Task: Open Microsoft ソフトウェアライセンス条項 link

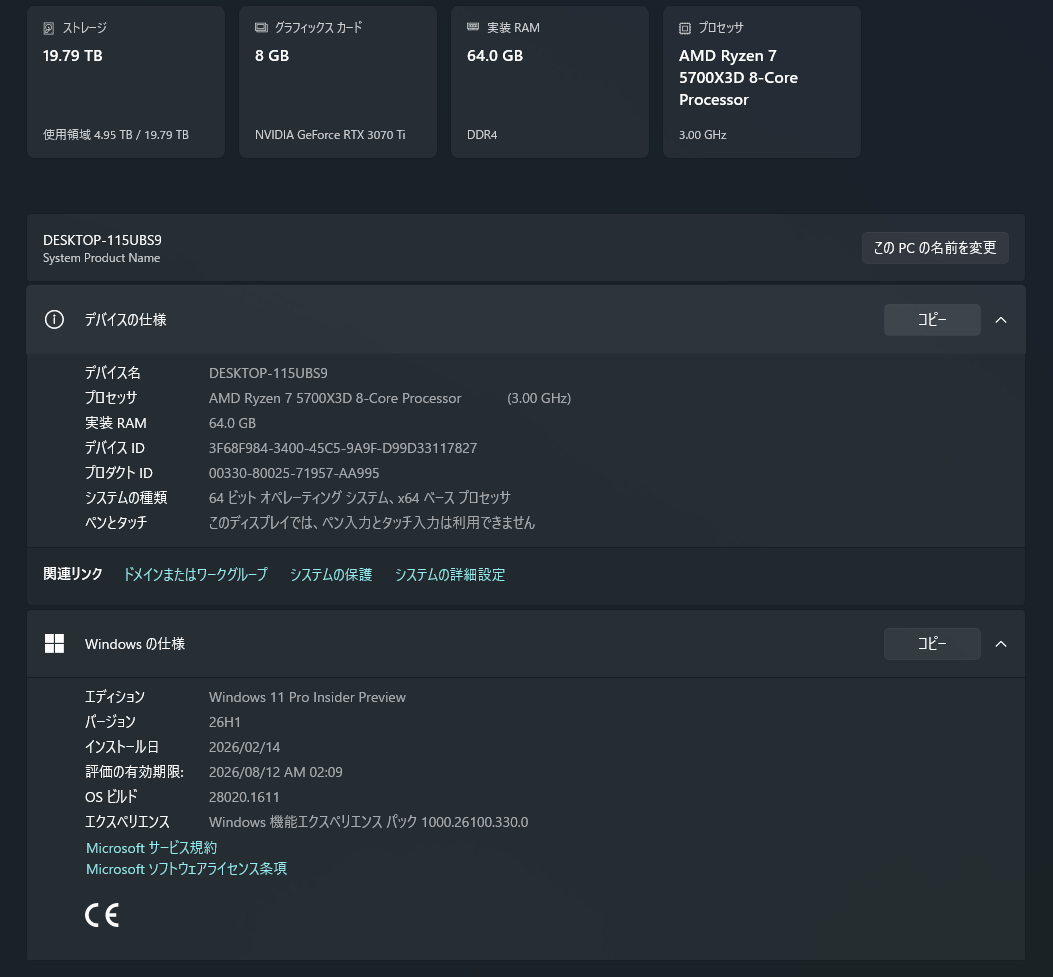Action: click(187, 869)
